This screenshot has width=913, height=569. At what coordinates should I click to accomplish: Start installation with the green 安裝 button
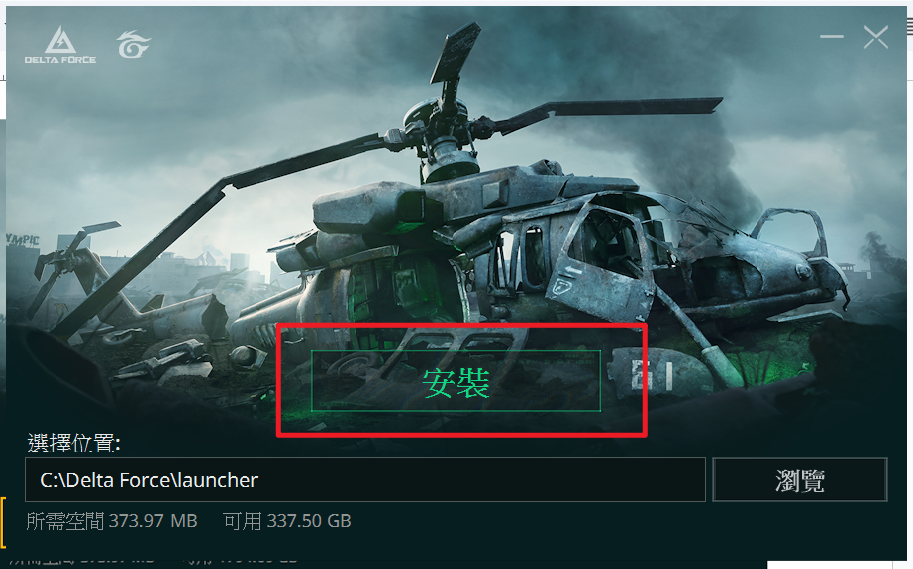click(456, 381)
